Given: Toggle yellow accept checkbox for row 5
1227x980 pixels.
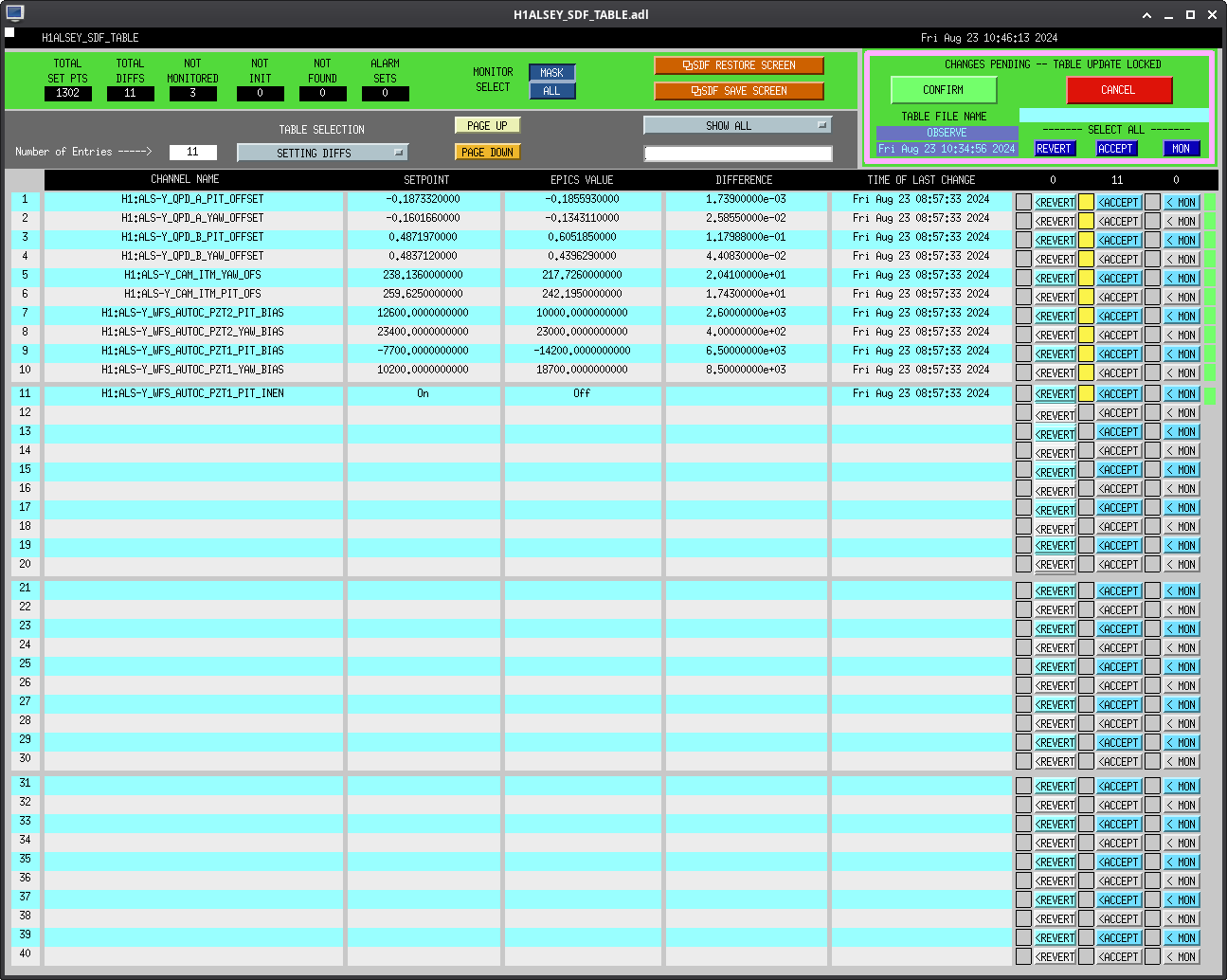Looking at the screenshot, I should click(1086, 278).
